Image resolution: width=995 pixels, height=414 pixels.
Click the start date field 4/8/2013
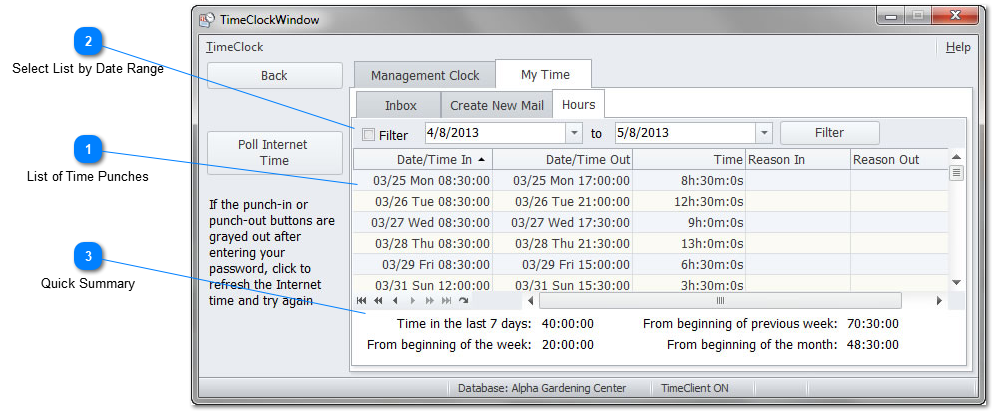click(x=495, y=133)
